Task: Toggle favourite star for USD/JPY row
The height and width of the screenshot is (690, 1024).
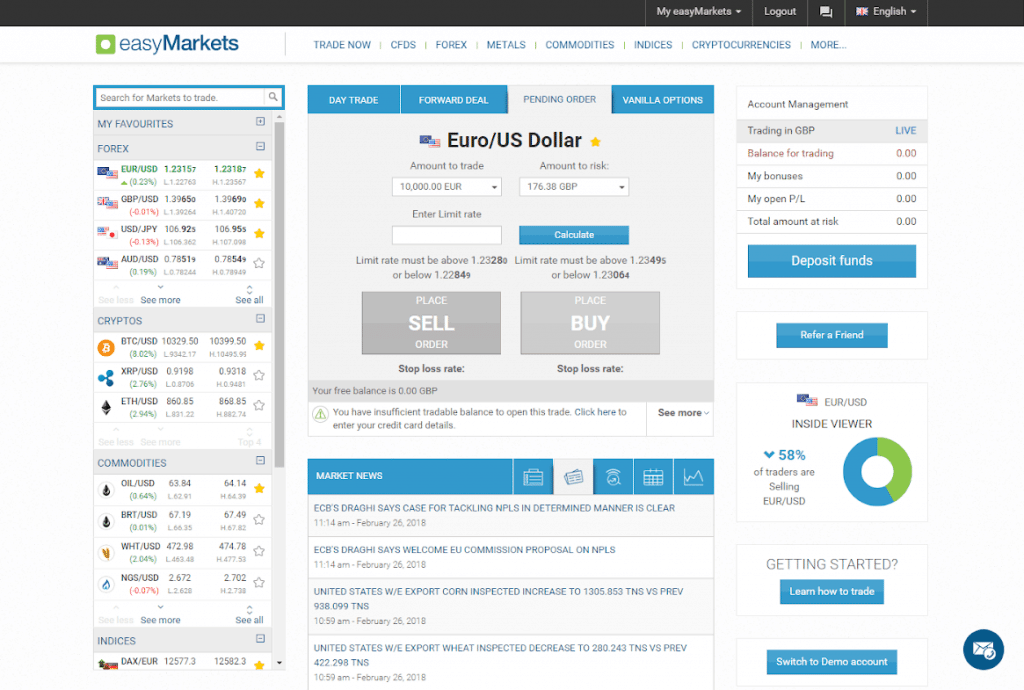Action: pyautogui.click(x=259, y=234)
